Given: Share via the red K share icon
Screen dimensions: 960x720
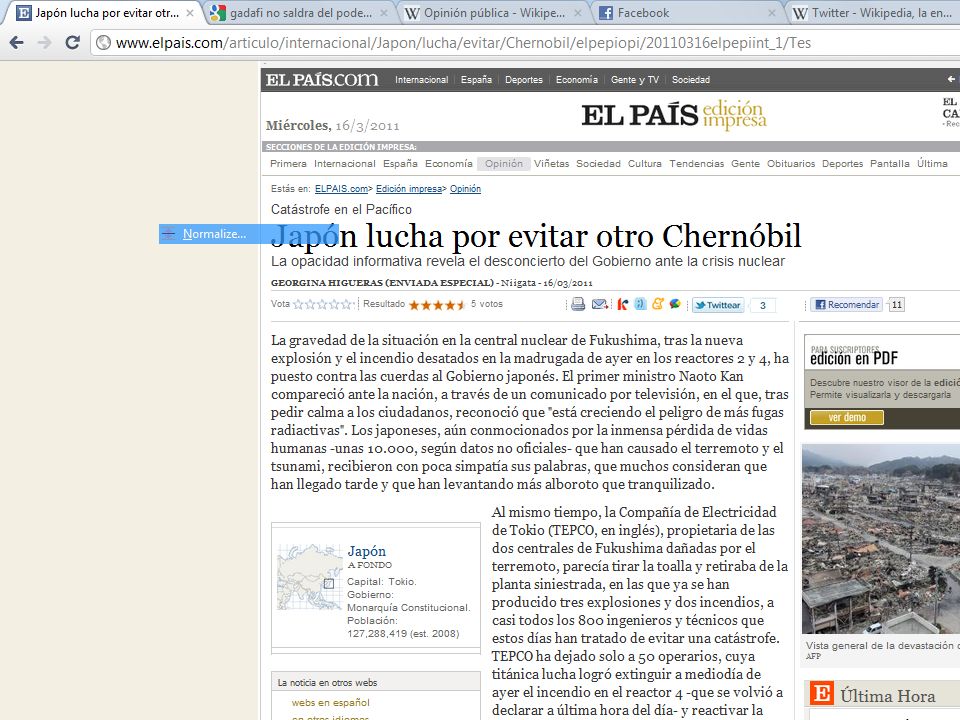Looking at the screenshot, I should coord(622,304).
